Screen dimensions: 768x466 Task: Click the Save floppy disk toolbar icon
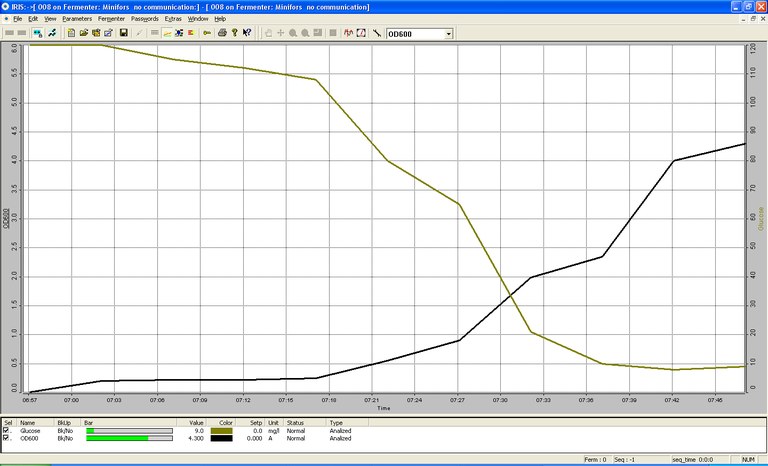[122, 33]
